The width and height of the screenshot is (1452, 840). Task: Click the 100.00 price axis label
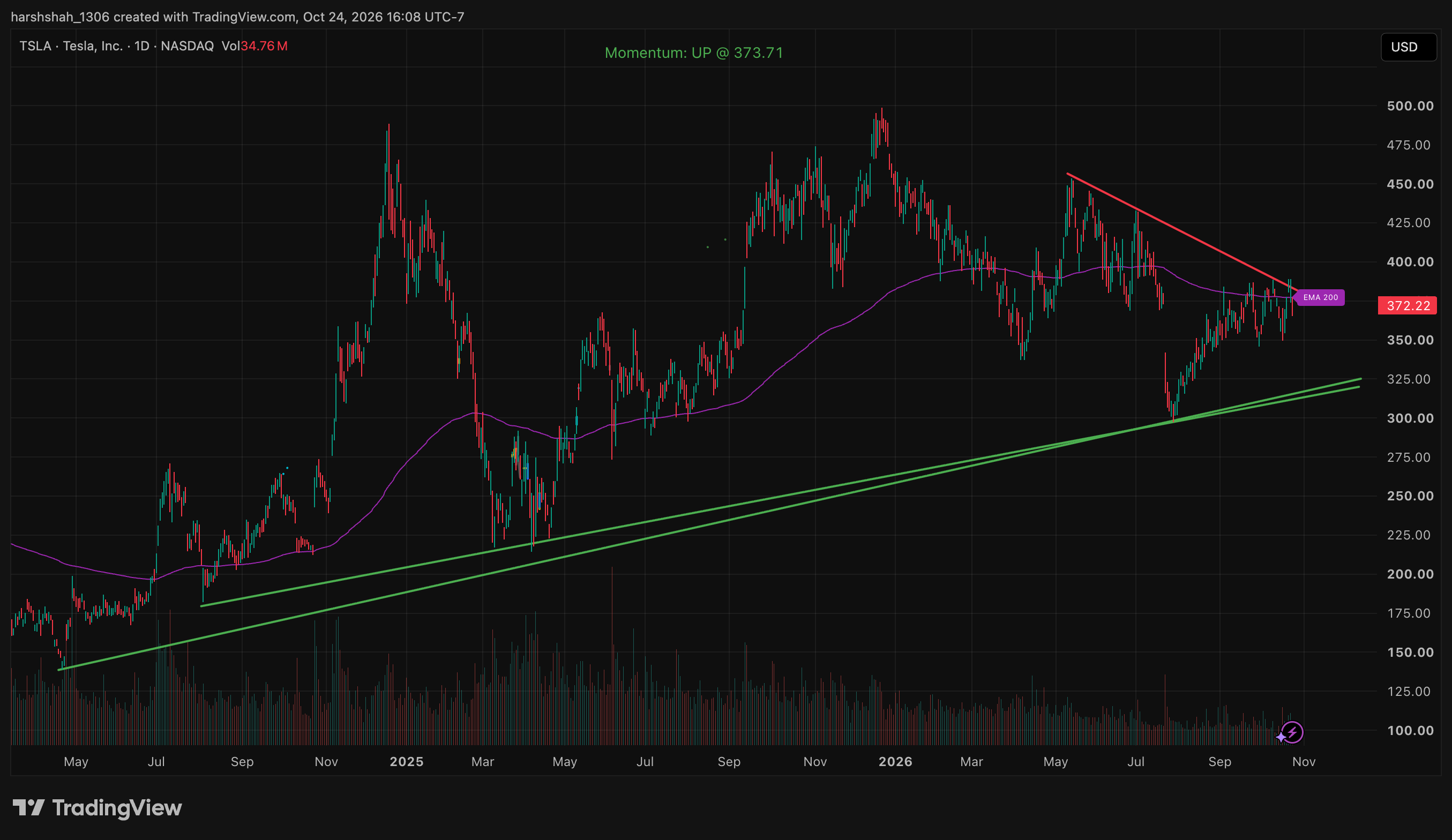(1410, 731)
